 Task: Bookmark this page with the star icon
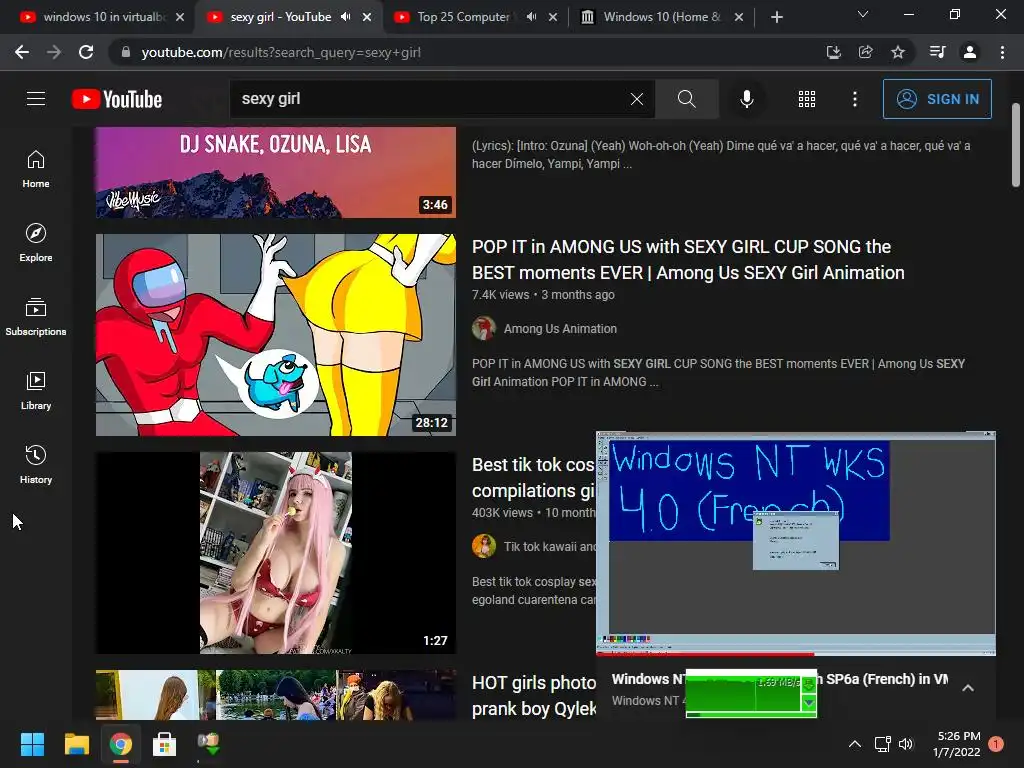tap(898, 52)
